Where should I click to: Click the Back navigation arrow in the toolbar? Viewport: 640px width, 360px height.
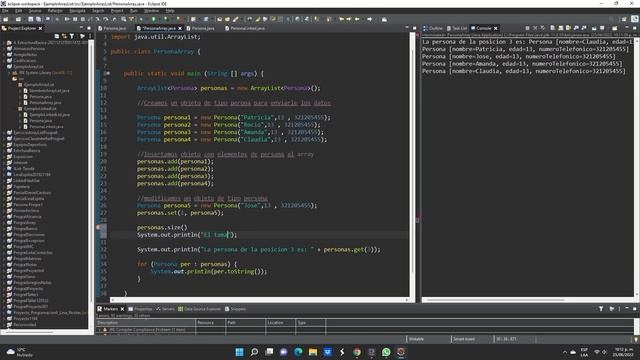[x=357, y=19]
